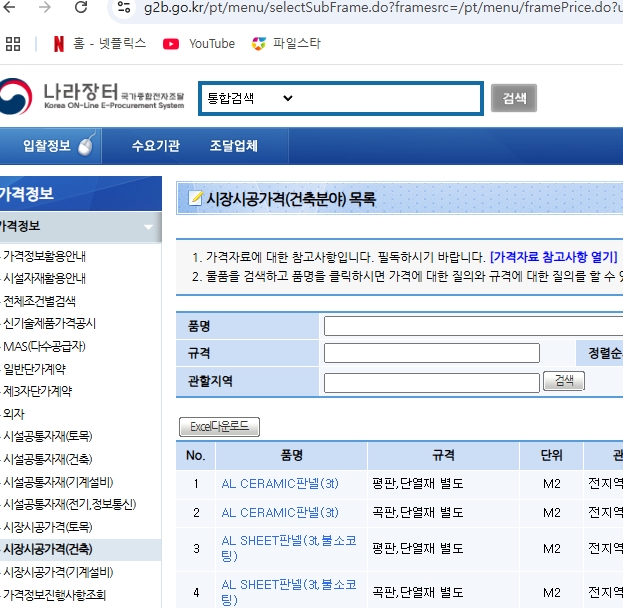Open row 3 AL SHEET판넬 link
The image size is (623, 608).
pos(289,548)
